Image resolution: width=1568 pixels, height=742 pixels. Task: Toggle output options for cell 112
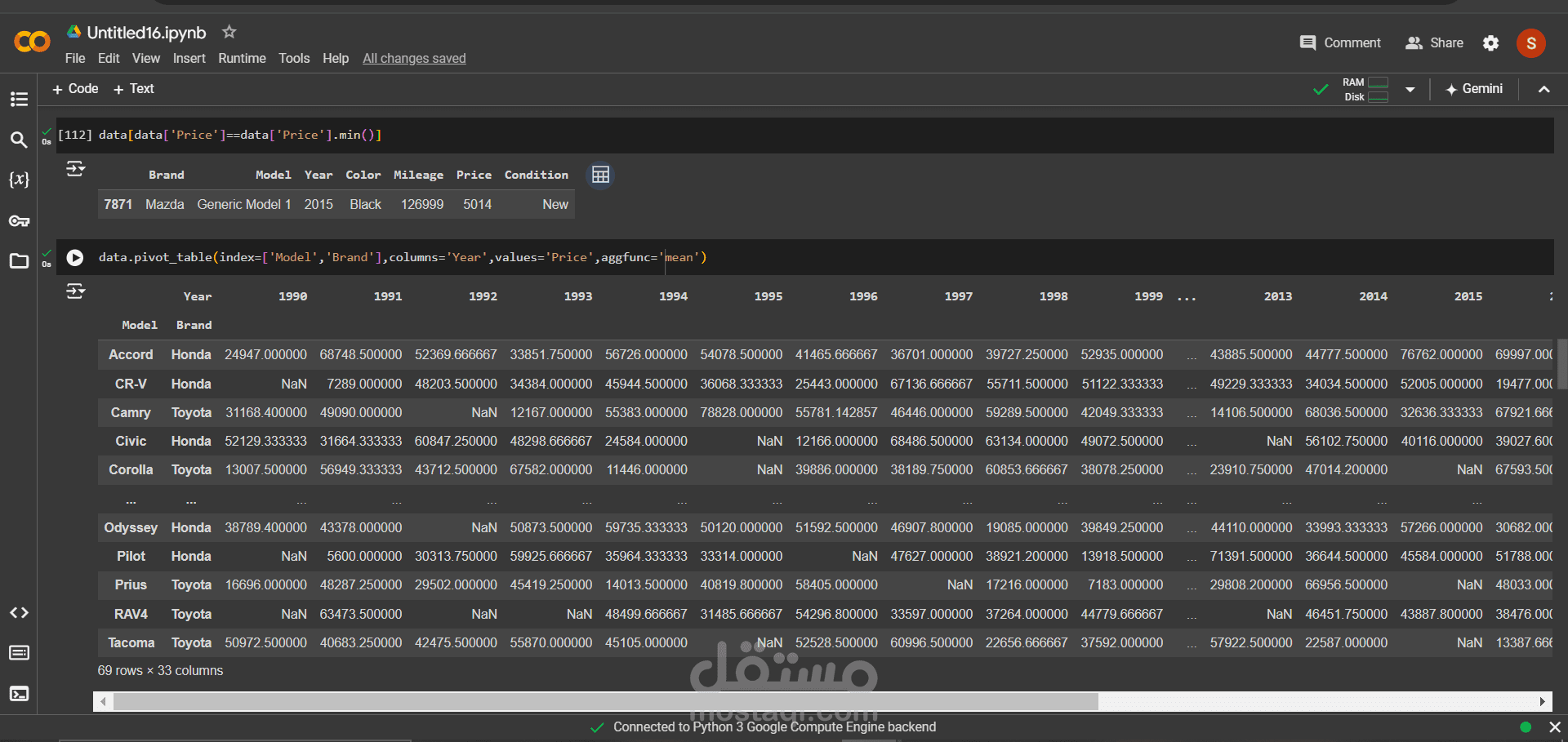[75, 169]
